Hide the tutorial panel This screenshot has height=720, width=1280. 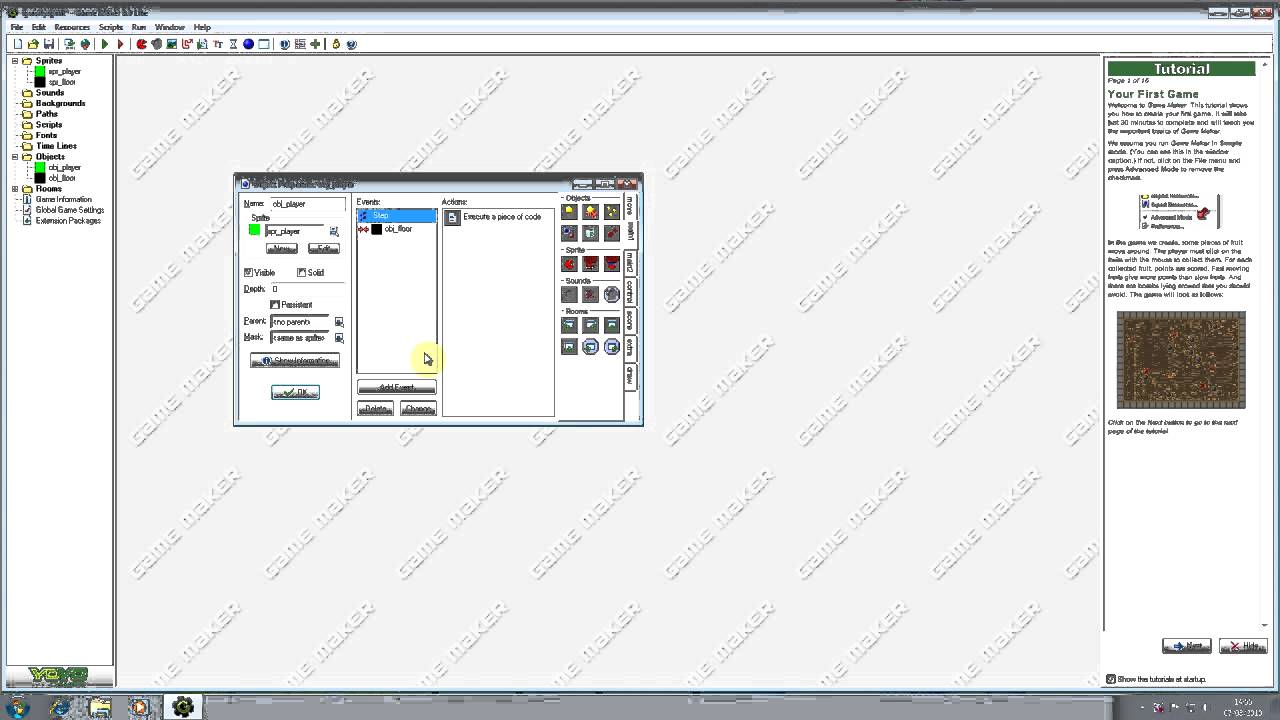[1243, 646]
